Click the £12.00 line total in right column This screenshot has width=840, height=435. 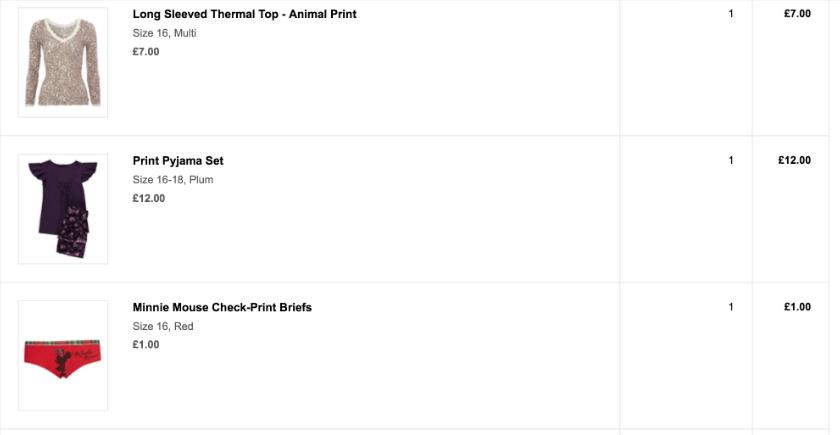click(x=794, y=160)
